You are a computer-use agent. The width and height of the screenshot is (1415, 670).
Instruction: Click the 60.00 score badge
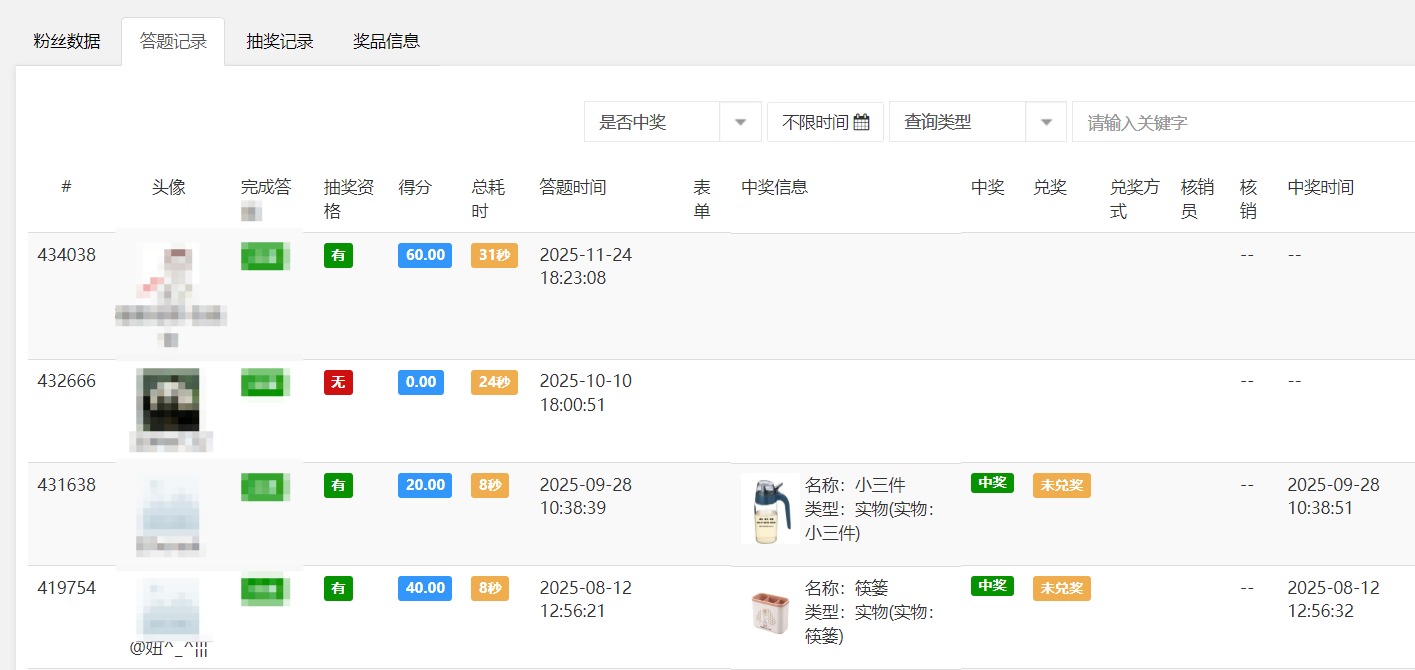pyautogui.click(x=424, y=255)
